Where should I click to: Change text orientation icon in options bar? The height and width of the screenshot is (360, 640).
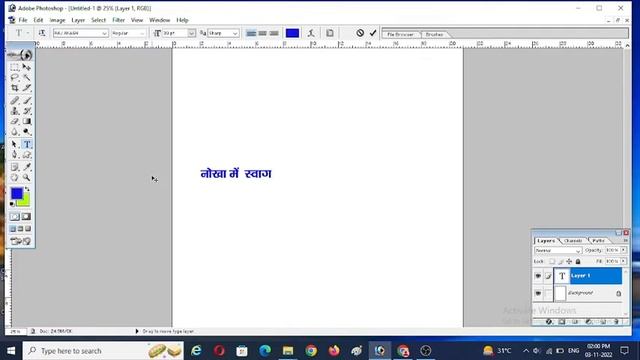point(42,33)
